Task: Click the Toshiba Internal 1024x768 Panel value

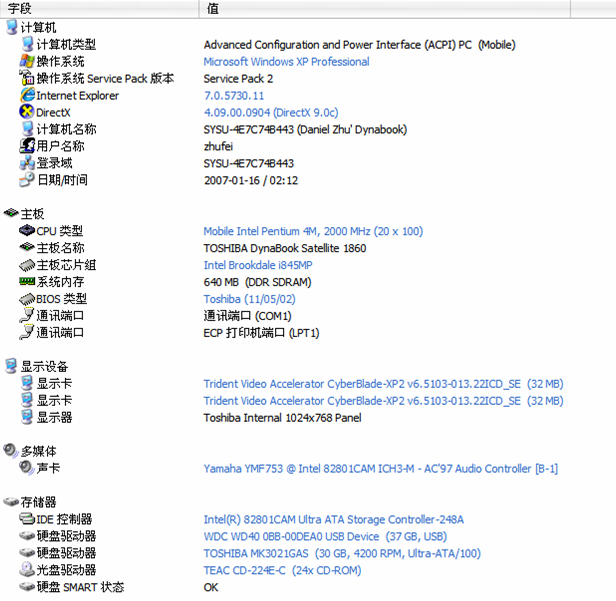Action: point(282,418)
